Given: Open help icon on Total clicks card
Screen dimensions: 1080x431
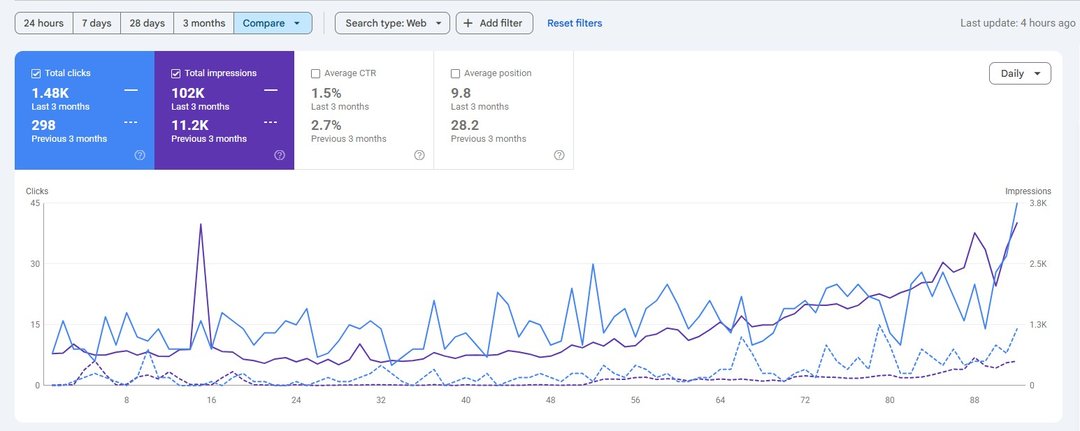Looking at the screenshot, I should pos(139,155).
